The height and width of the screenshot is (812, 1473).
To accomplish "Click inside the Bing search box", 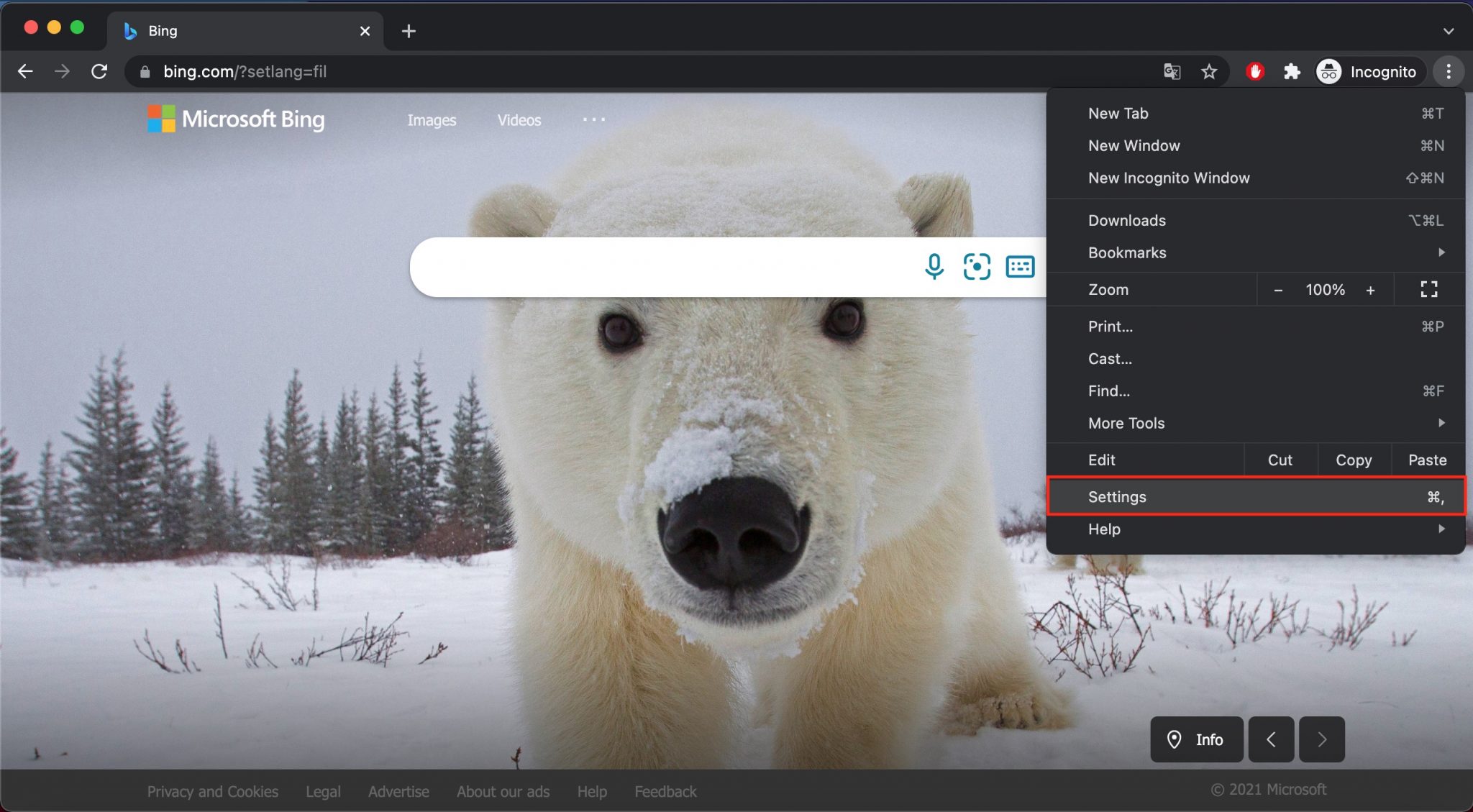I will point(662,267).
